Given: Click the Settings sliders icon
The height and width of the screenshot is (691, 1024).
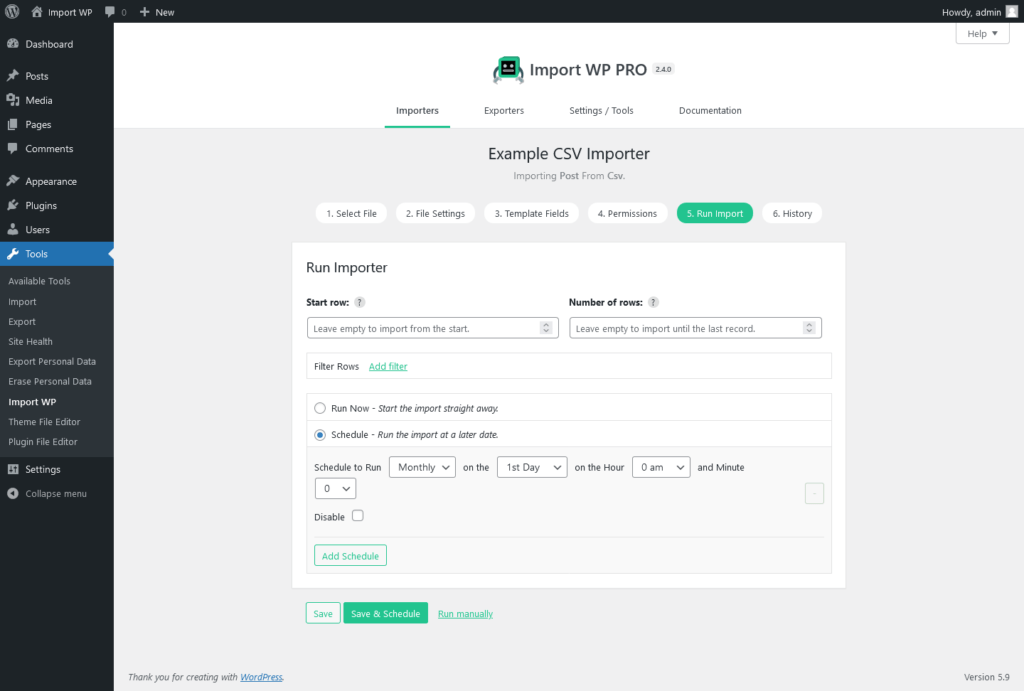Looking at the screenshot, I should point(13,469).
